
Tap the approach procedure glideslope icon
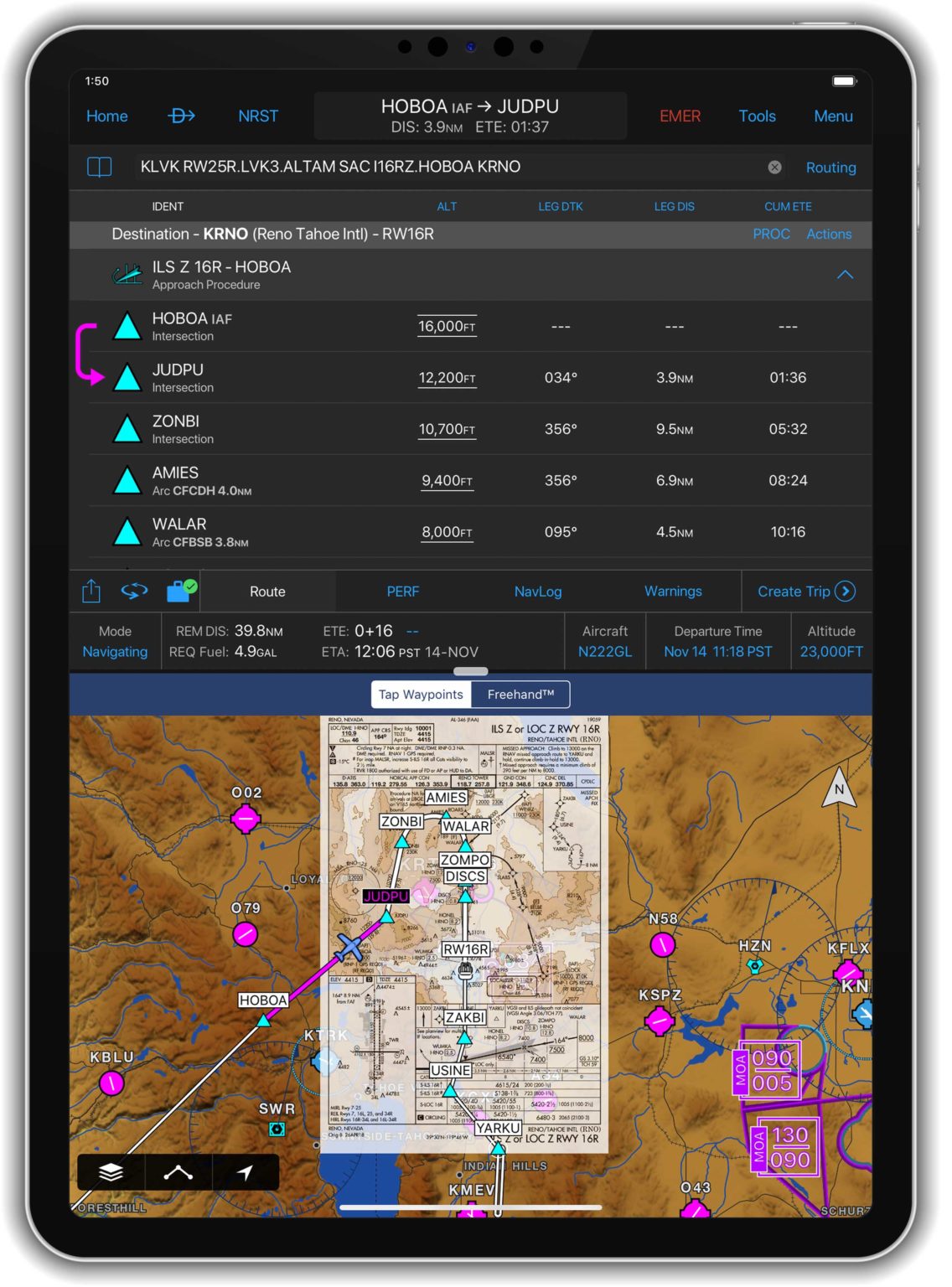(127, 273)
